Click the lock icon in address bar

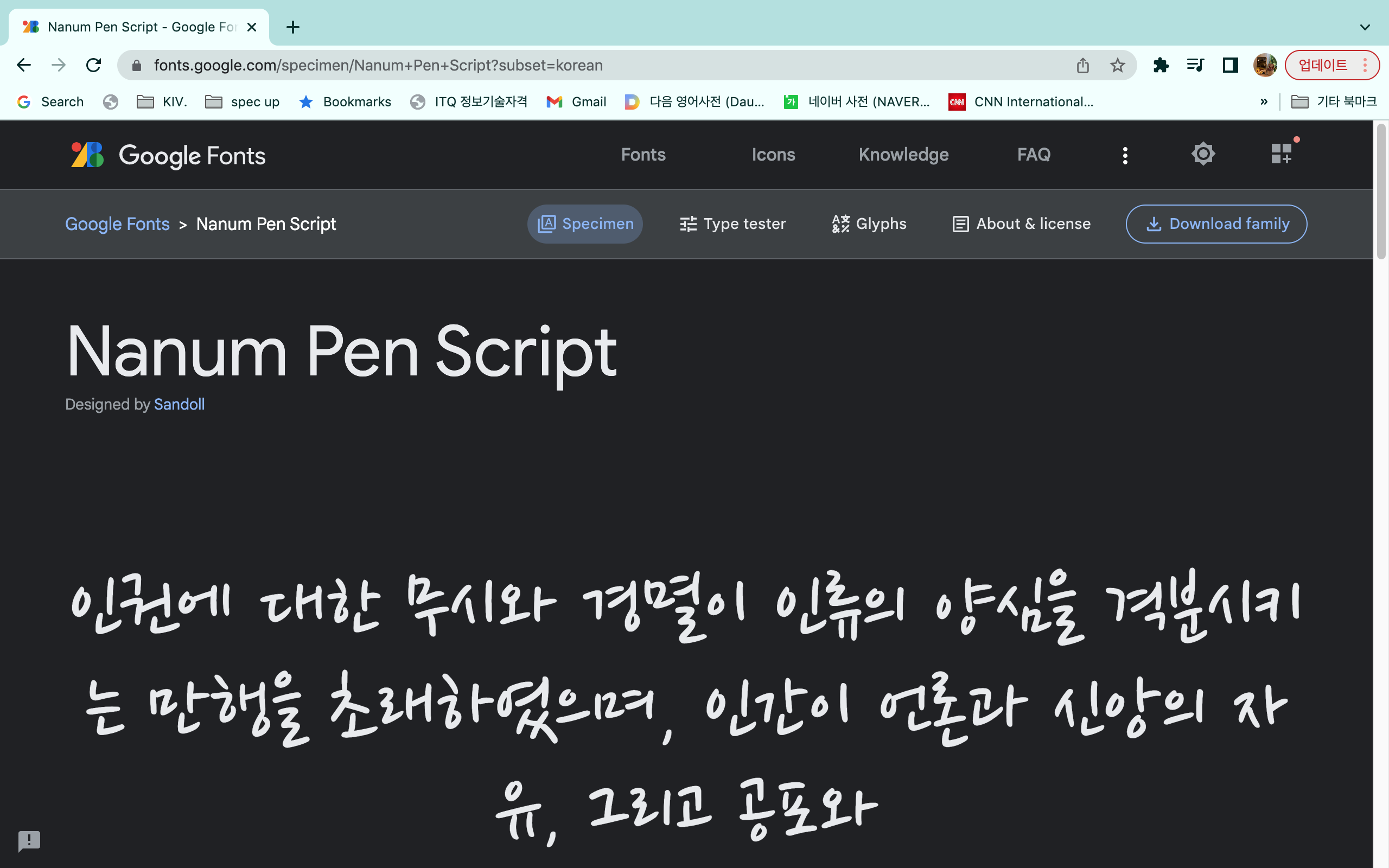tap(137, 66)
